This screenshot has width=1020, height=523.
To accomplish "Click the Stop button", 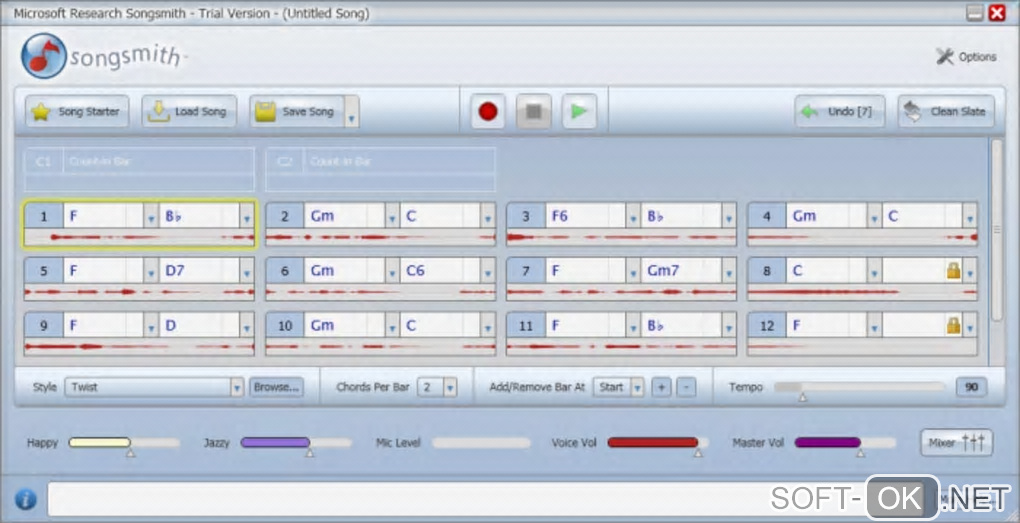I will tap(533, 111).
